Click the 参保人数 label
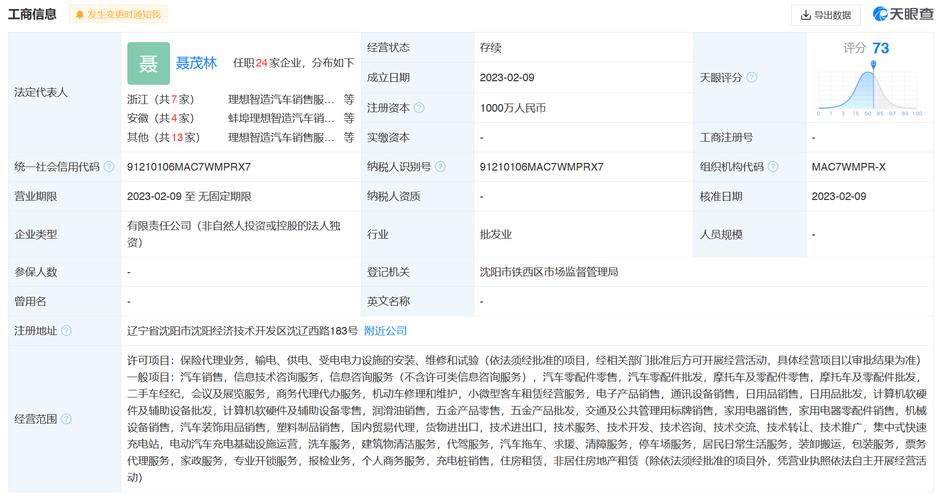Image resolution: width=940 pixels, height=500 pixels. pos(35,272)
